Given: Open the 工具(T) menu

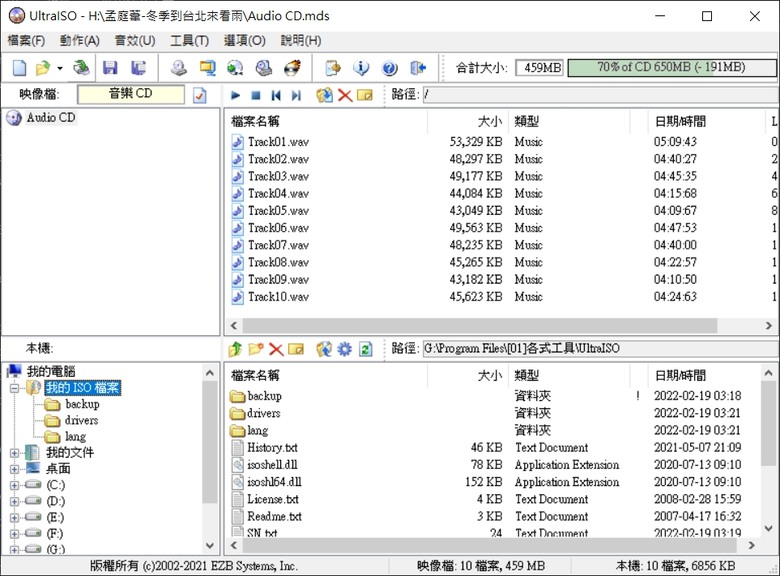Looking at the screenshot, I should (190, 40).
